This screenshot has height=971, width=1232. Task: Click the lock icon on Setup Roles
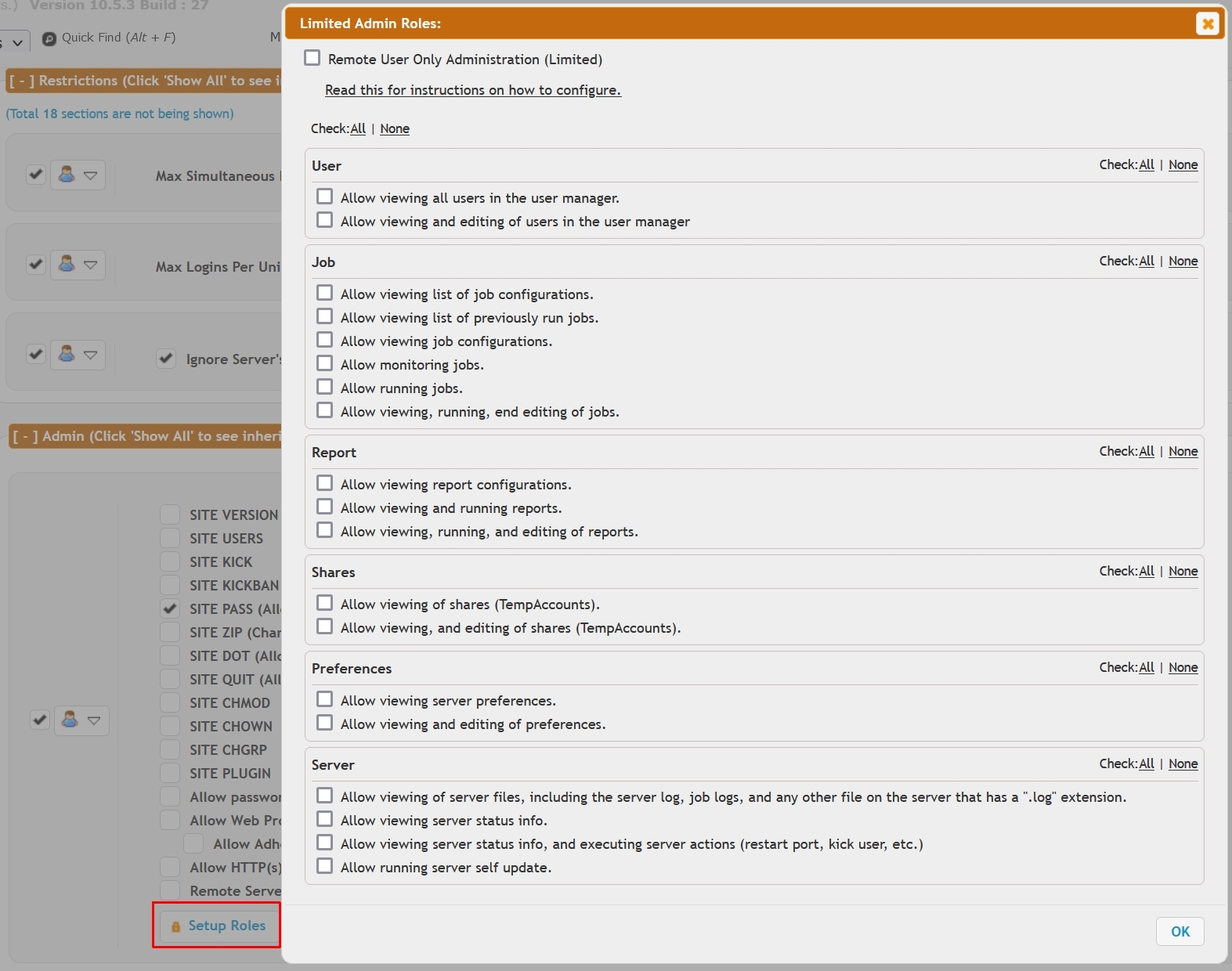175,926
